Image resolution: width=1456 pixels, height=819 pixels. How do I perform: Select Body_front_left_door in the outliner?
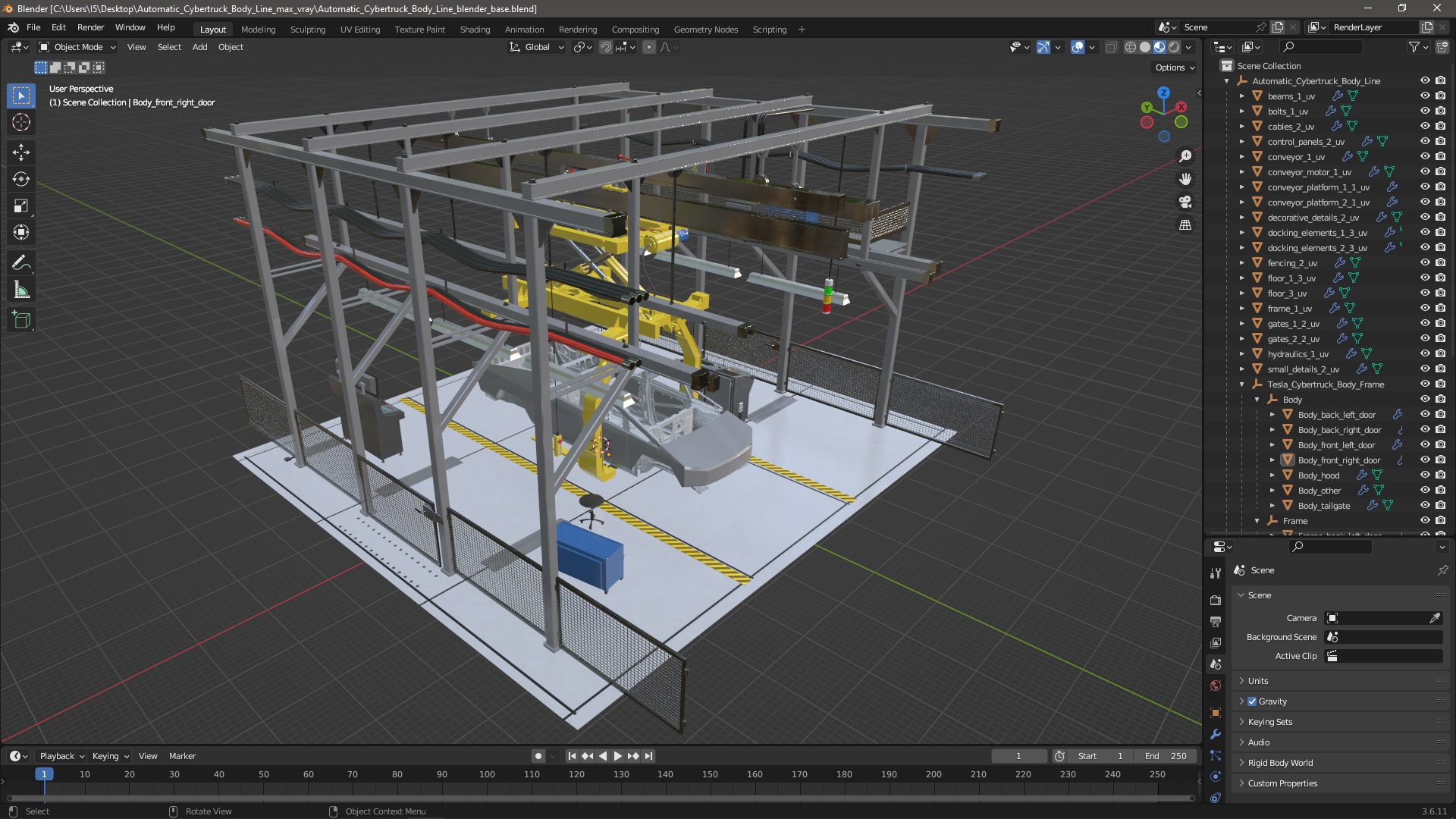(x=1336, y=445)
